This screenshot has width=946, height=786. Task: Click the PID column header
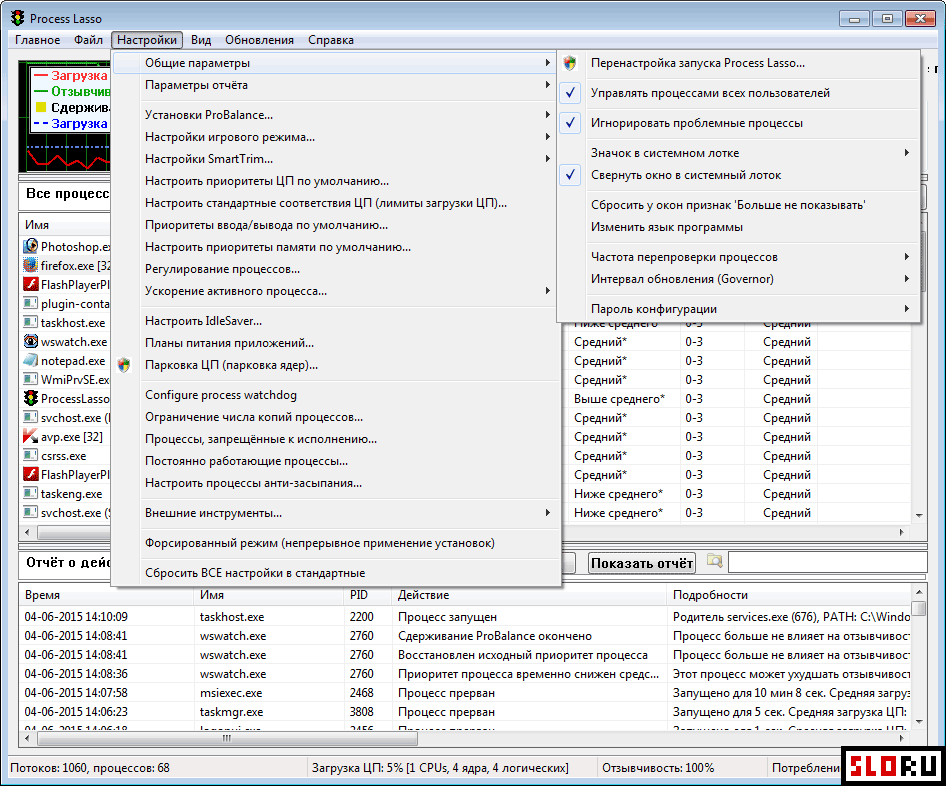[368, 595]
